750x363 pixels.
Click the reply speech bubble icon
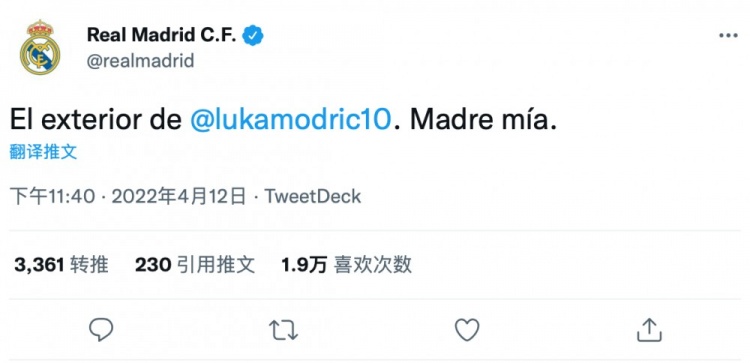[x=101, y=330]
